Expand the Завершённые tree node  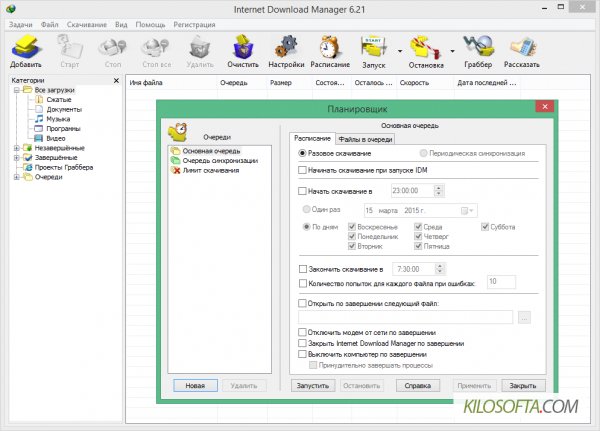(16, 157)
